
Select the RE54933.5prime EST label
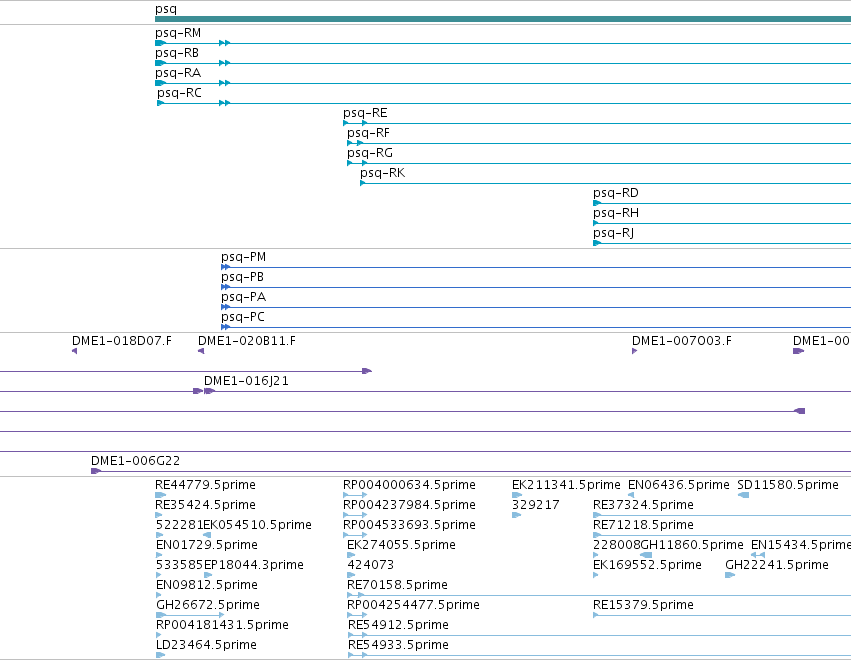398,645
